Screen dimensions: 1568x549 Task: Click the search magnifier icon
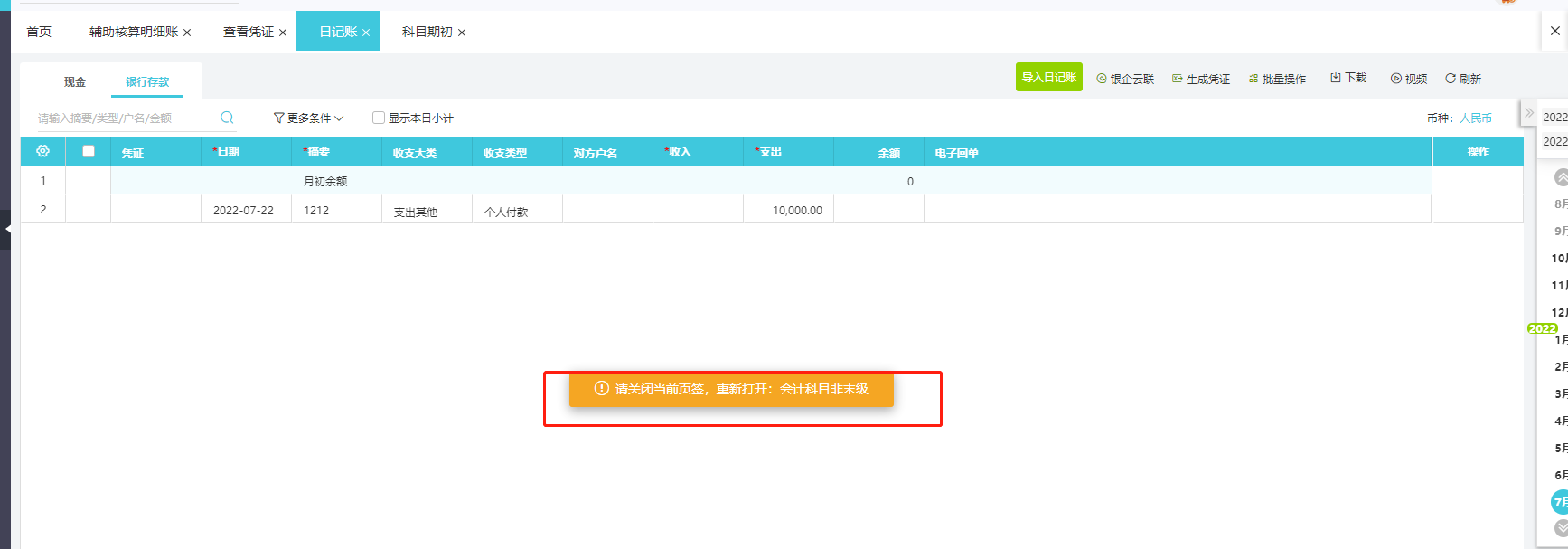click(x=227, y=118)
